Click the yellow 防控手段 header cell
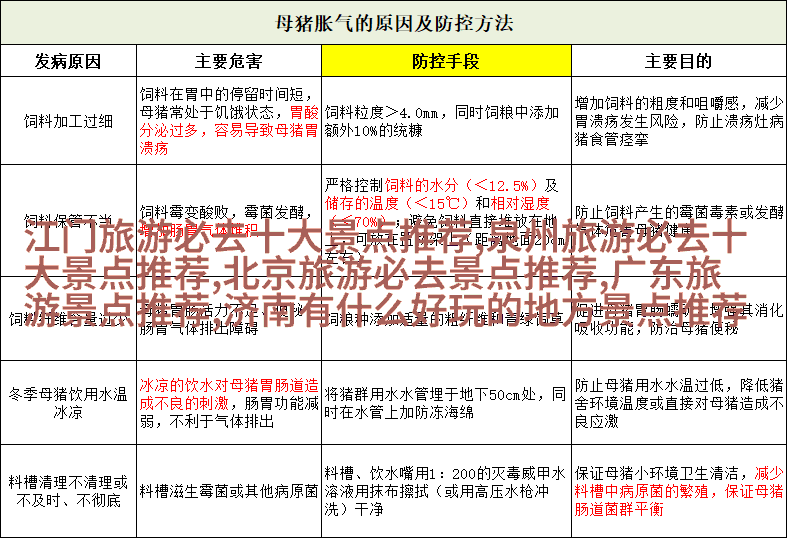787x538 pixels. [446, 61]
